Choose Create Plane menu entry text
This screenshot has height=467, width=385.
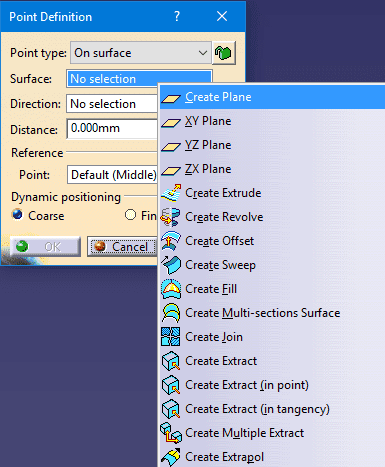coord(218,97)
